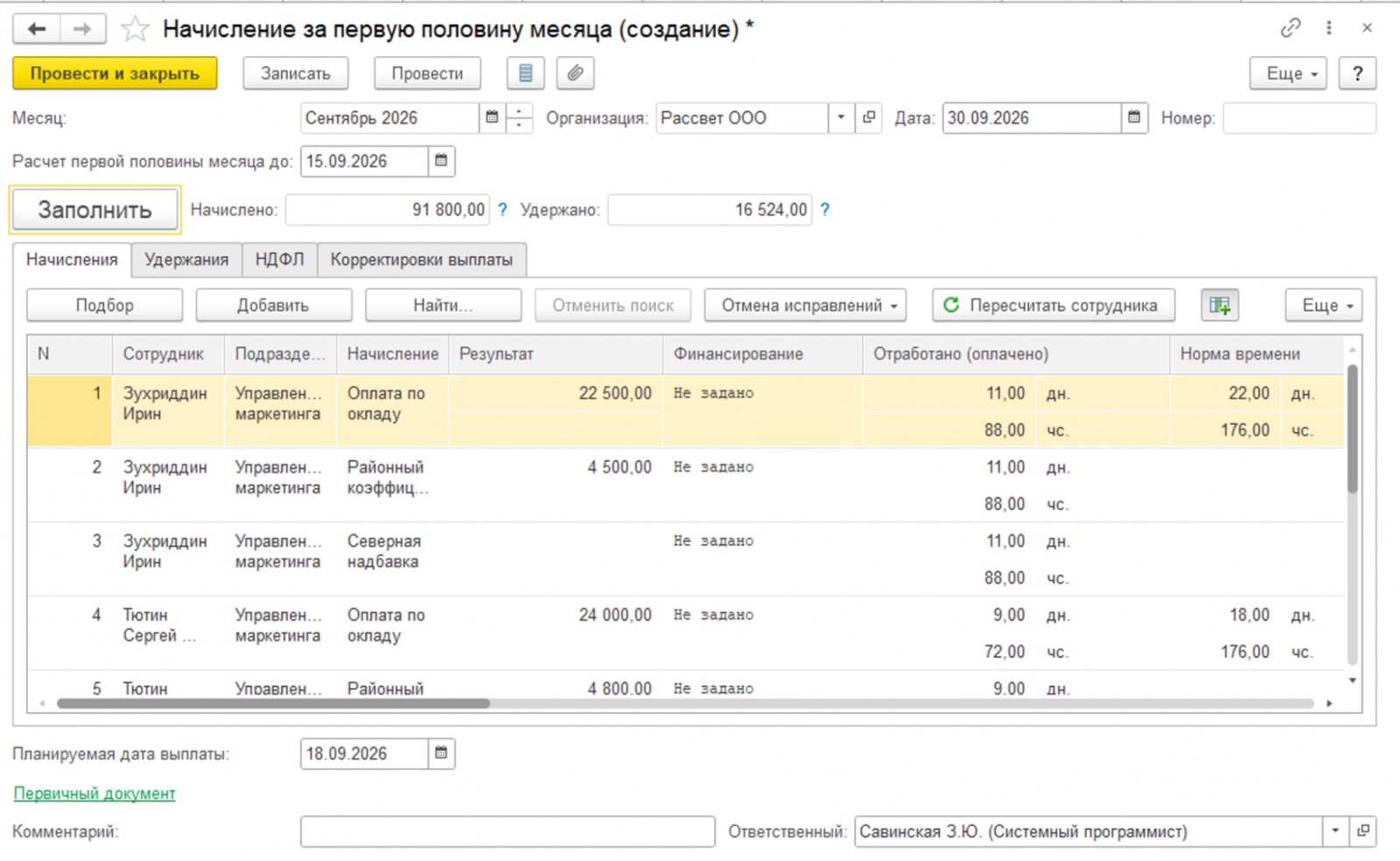Add document to favorites with the star icon
Viewport: 1400px width, 861px height.
(x=134, y=30)
